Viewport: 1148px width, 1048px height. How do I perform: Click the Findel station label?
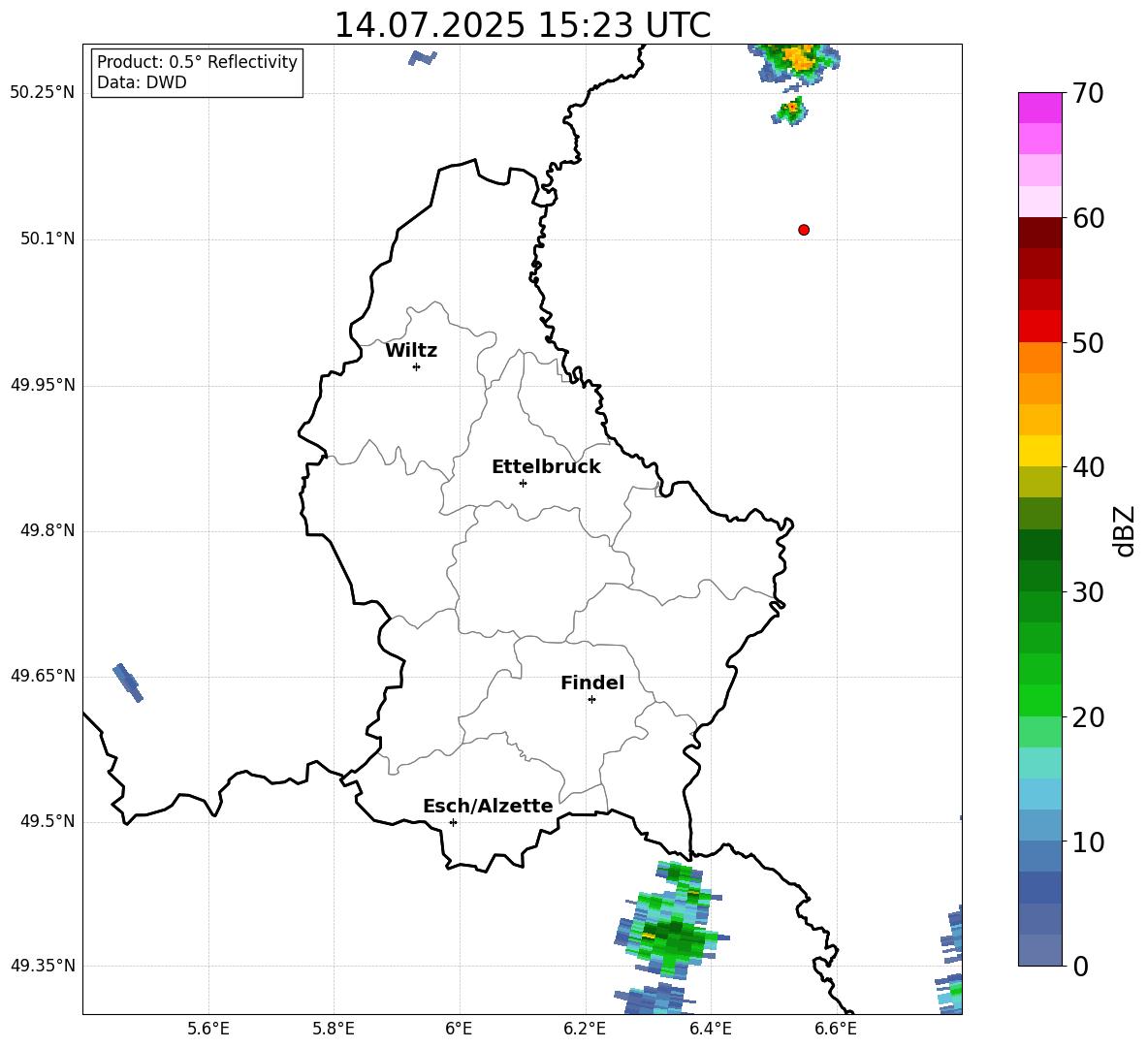tap(592, 683)
